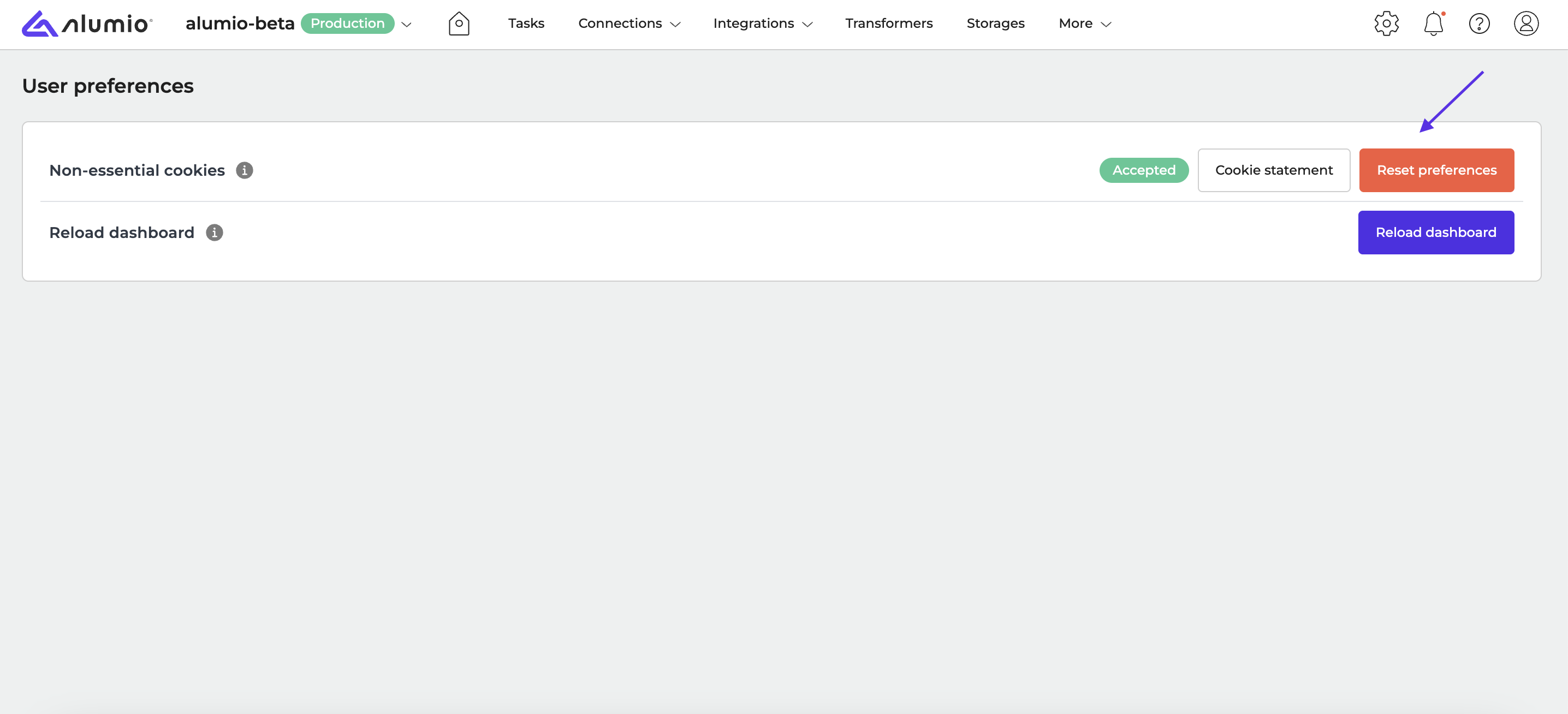Click the User preferences heading
The width and height of the screenshot is (1568, 714).
[108, 86]
